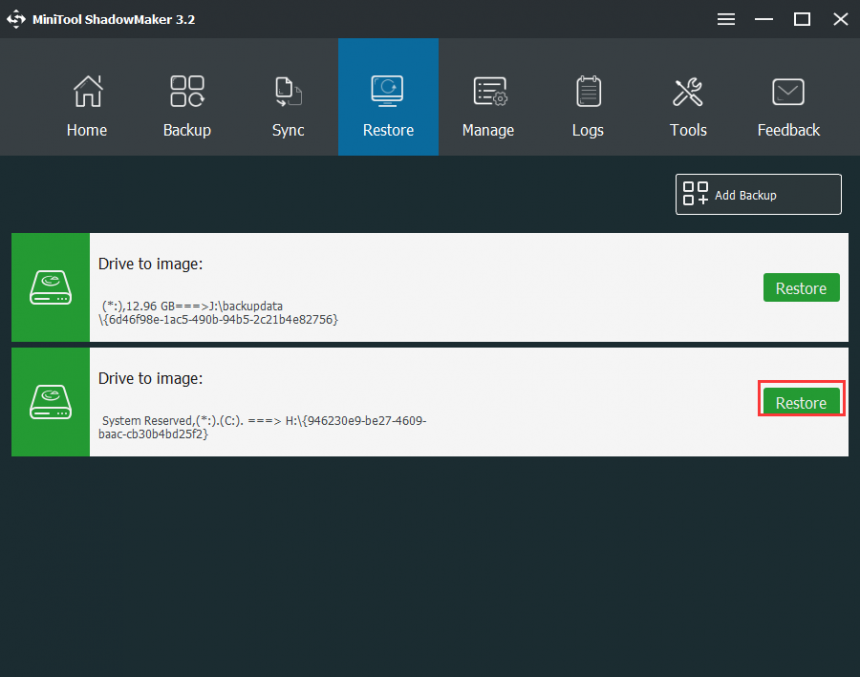Screen dimensions: 860x677
Task: Click drive icon of the J:\backupdata backup
Action: 50,287
